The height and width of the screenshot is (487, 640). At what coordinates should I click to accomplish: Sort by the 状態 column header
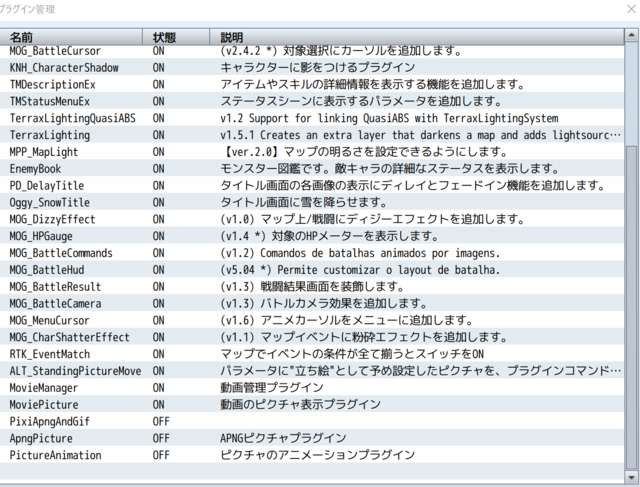[176, 37]
